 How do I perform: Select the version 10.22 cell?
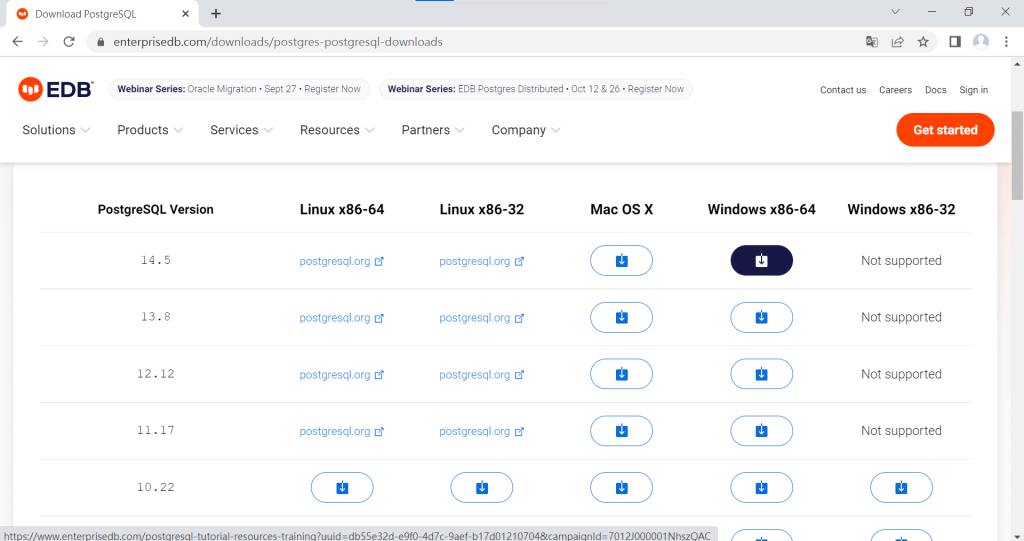[x=155, y=487]
